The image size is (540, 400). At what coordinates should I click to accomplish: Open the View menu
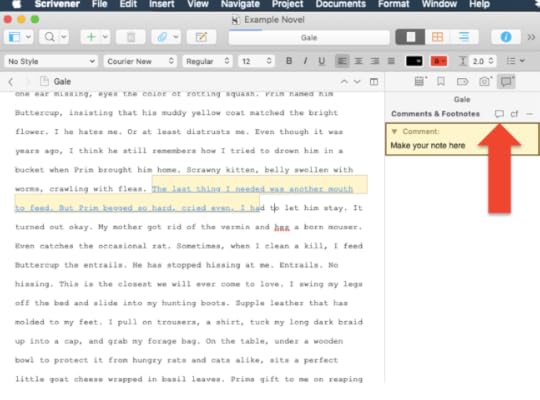click(x=198, y=4)
